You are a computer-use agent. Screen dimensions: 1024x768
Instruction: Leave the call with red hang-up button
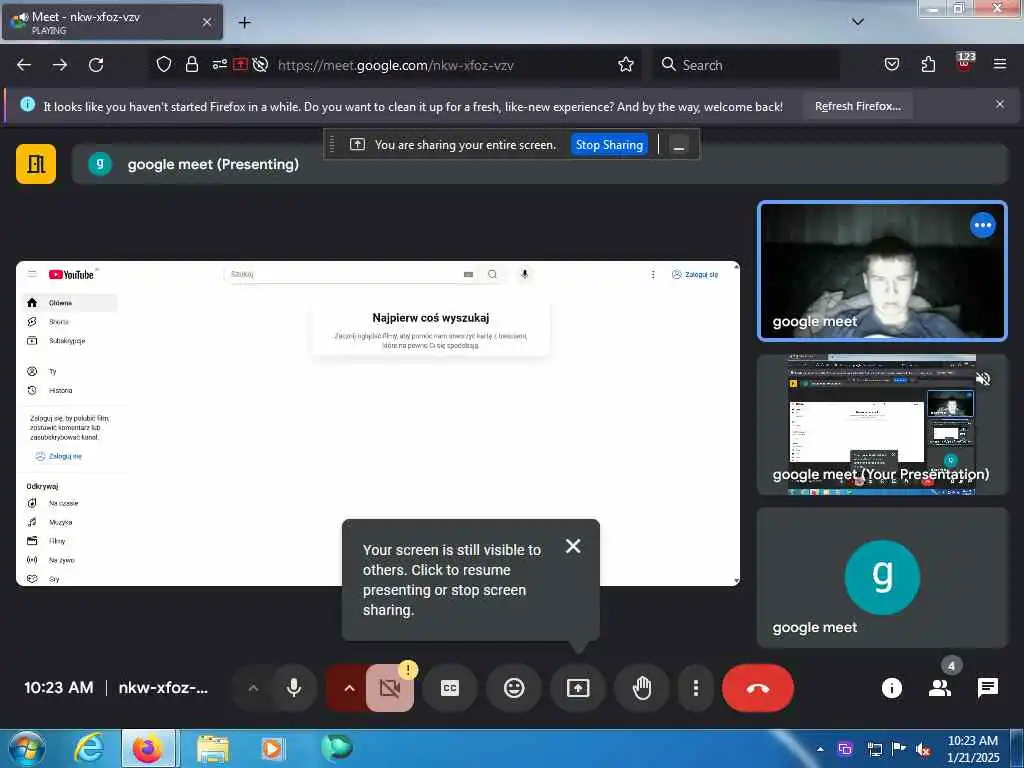(758, 688)
